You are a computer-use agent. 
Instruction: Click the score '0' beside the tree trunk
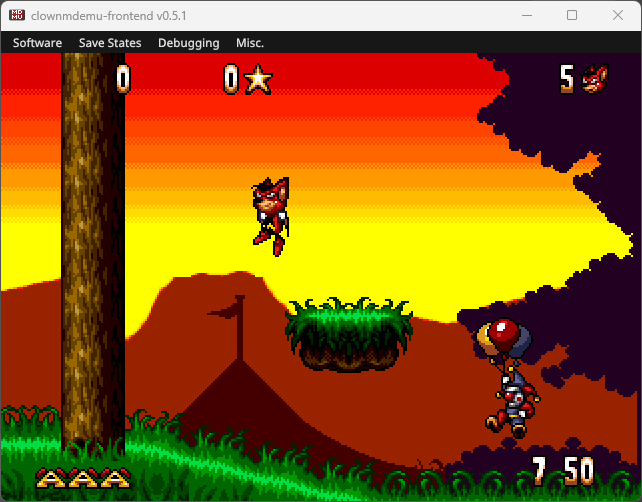tap(123, 79)
